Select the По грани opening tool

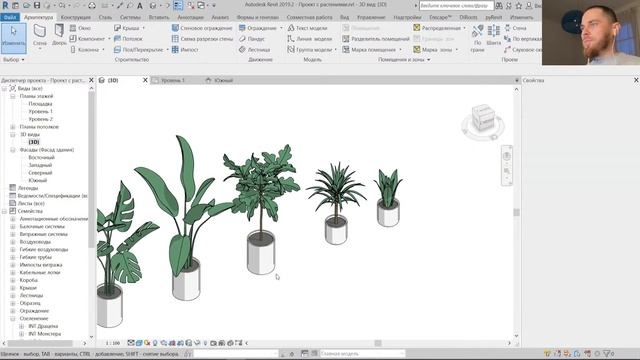click(477, 38)
